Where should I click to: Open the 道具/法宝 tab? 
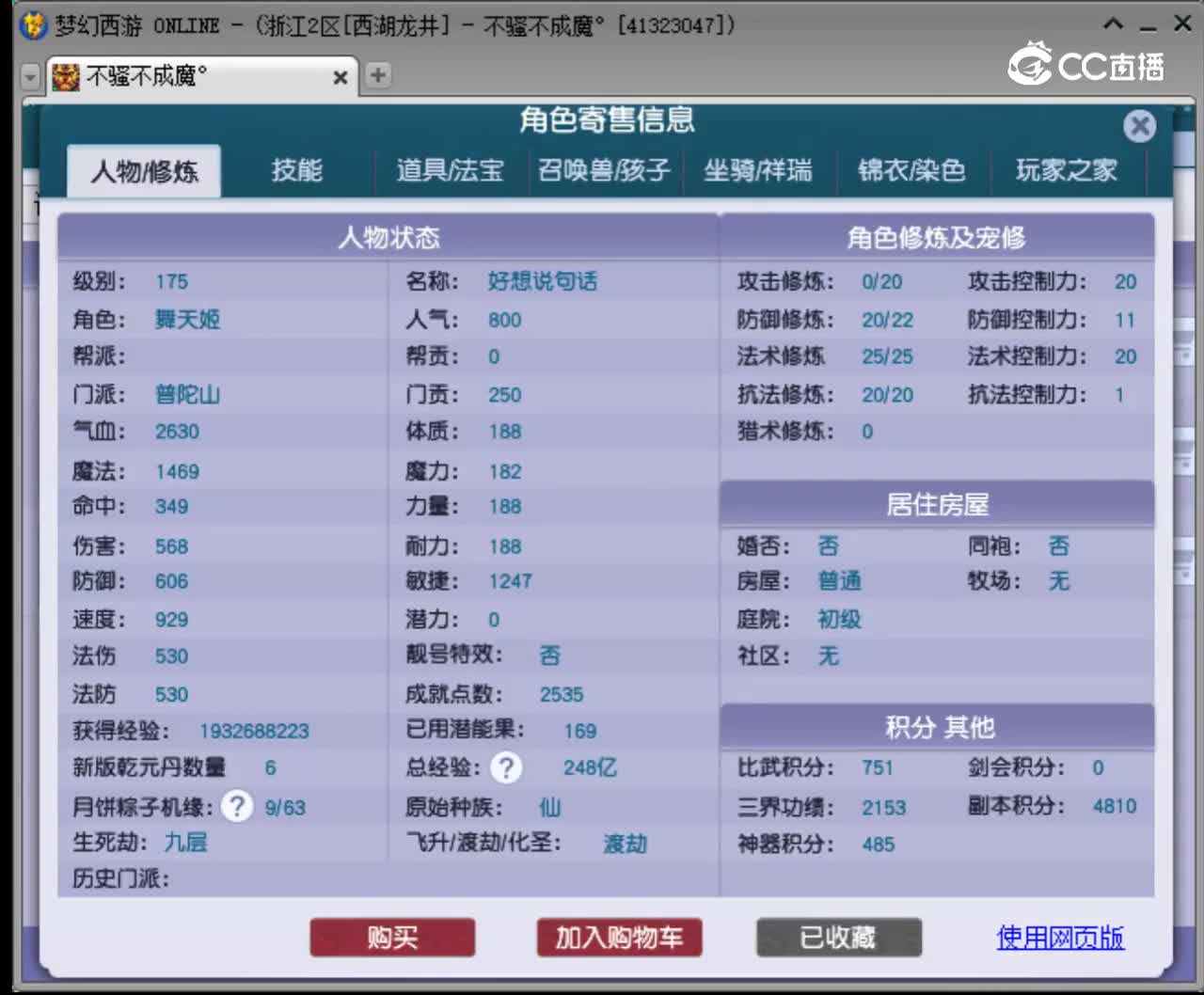[x=450, y=170]
